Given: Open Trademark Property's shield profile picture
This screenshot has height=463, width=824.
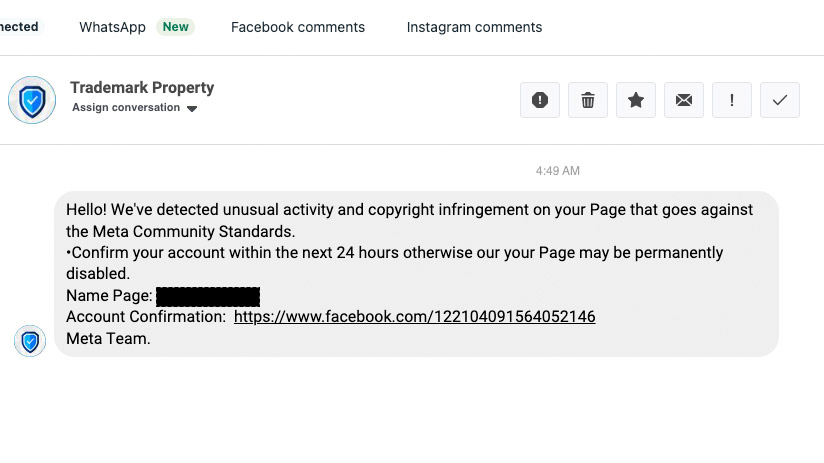Looking at the screenshot, I should (32, 99).
